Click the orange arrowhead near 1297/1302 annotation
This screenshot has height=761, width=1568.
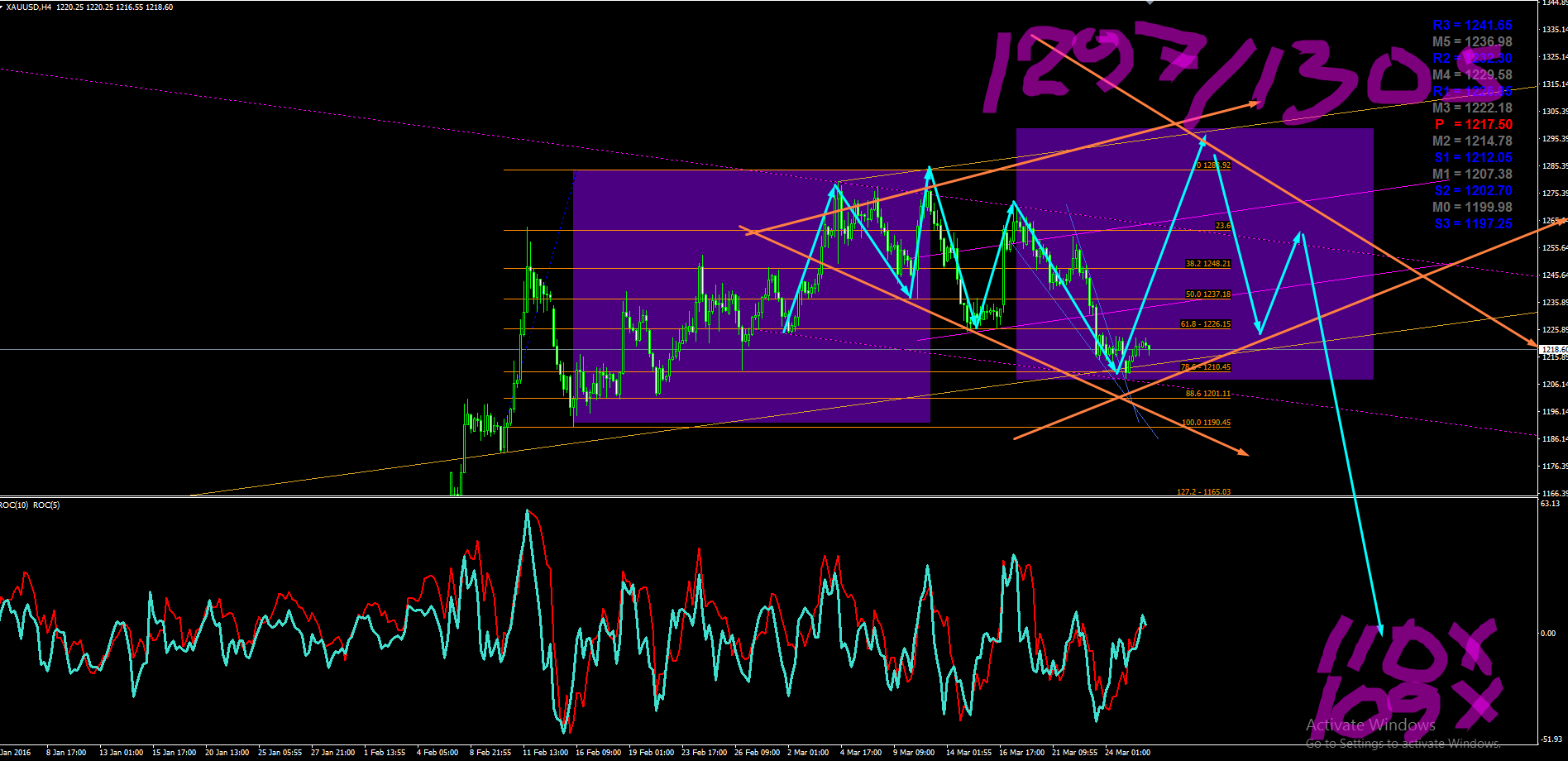[x=1253, y=104]
